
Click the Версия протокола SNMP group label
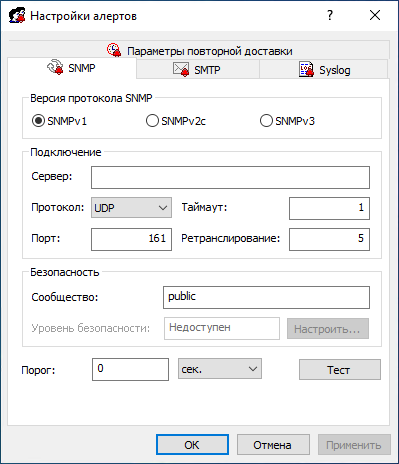coord(91,98)
